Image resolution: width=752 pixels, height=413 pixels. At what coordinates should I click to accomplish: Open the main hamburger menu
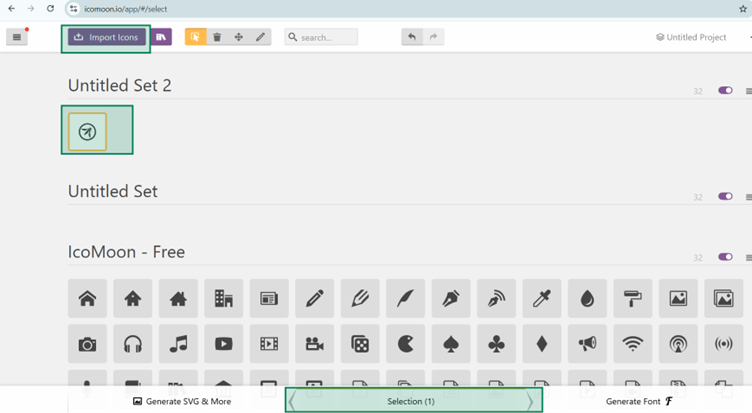tap(17, 37)
